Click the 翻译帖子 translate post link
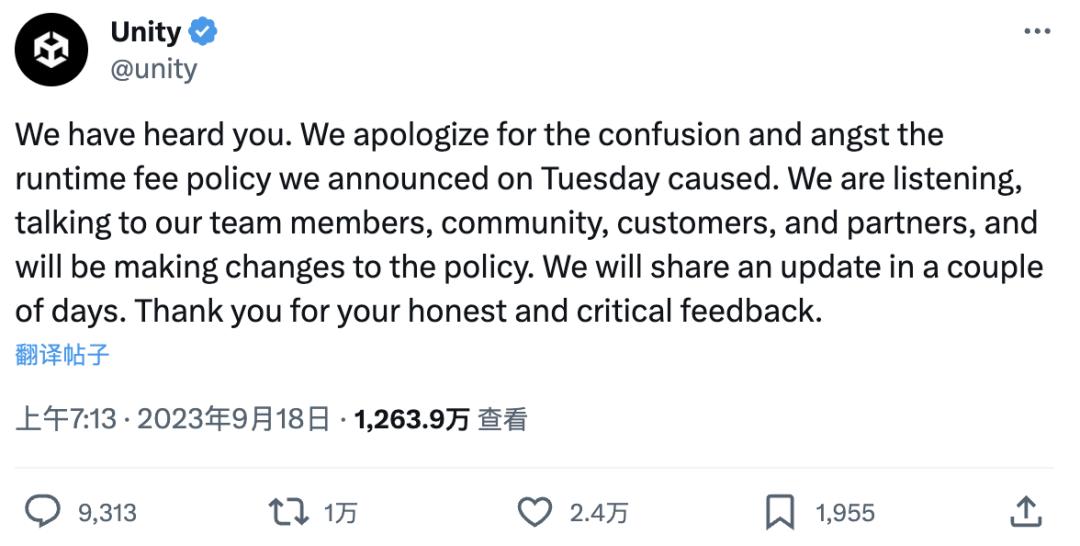The width and height of the screenshot is (1080, 546). (62, 354)
